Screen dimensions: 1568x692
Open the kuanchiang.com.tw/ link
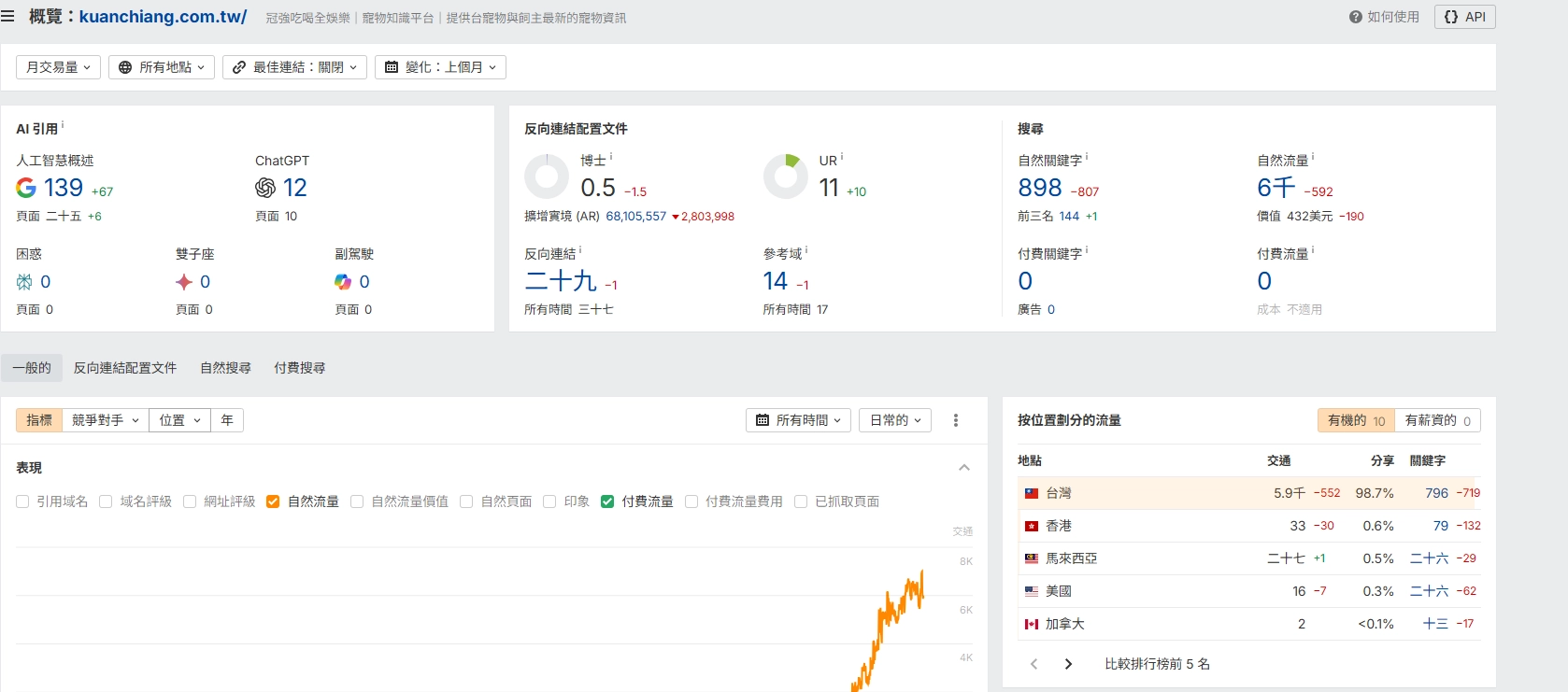(x=163, y=17)
